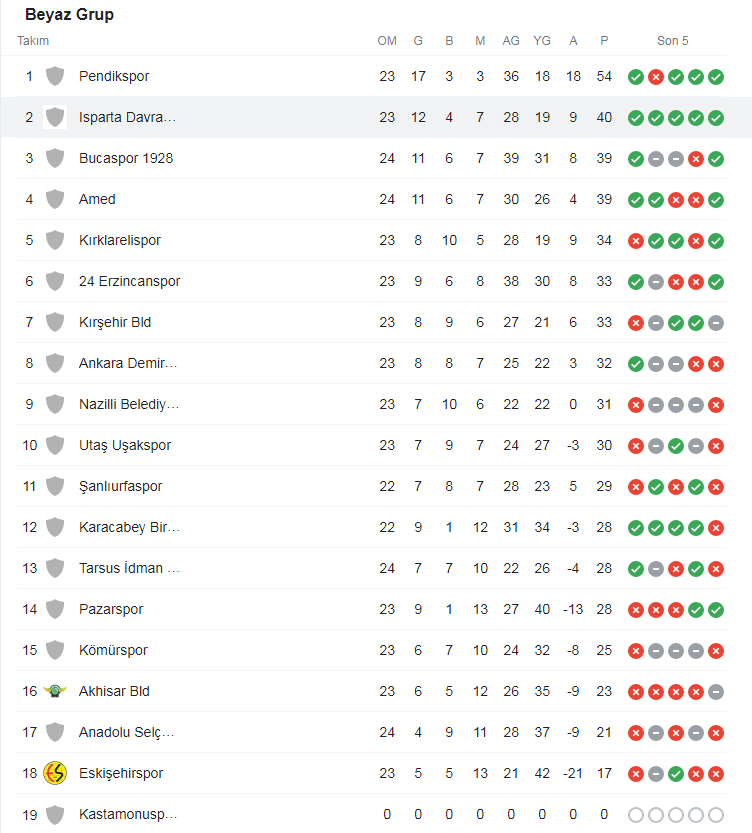
Task: Click the OM matches played header
Action: 387,41
